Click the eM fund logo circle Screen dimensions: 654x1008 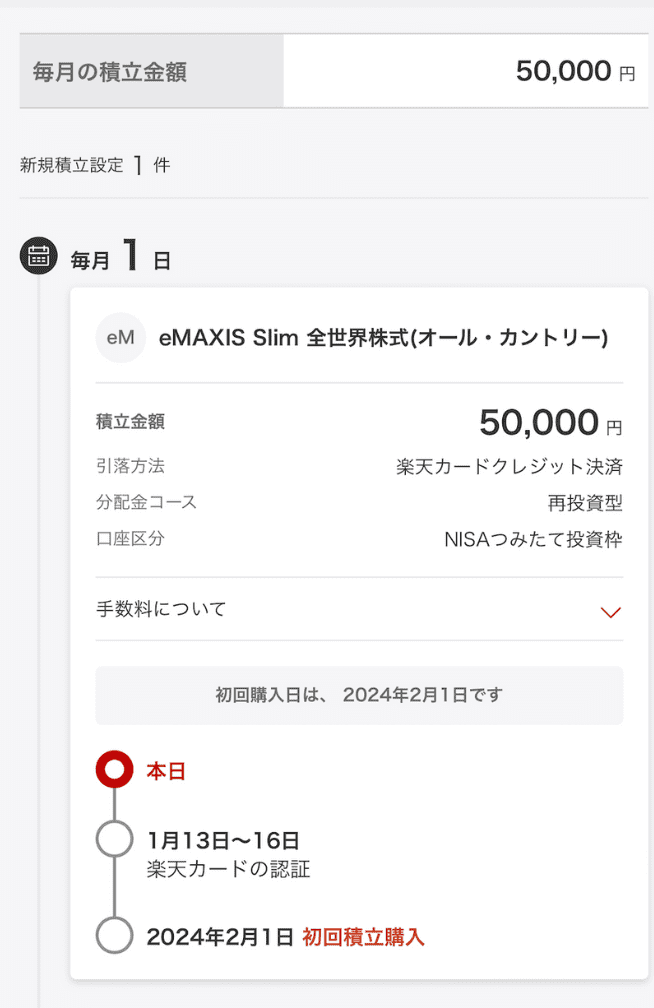click(x=121, y=338)
